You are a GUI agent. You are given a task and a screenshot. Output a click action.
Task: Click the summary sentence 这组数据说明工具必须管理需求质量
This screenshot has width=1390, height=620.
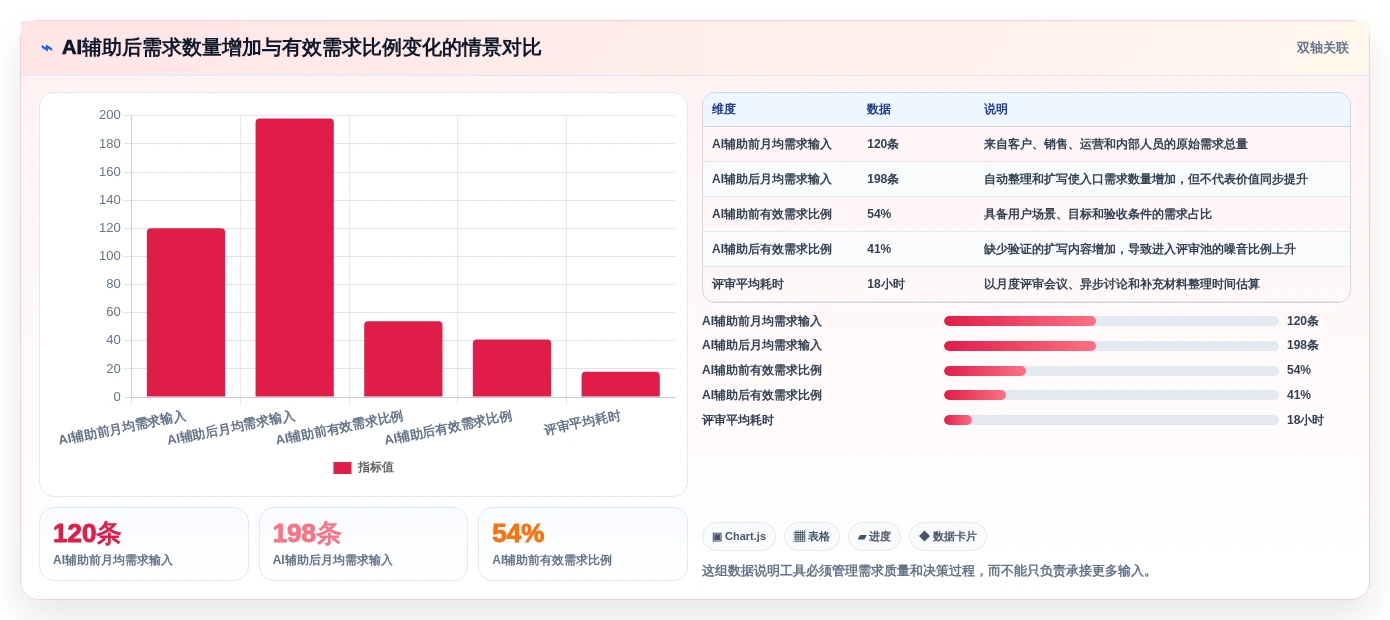tap(928, 571)
